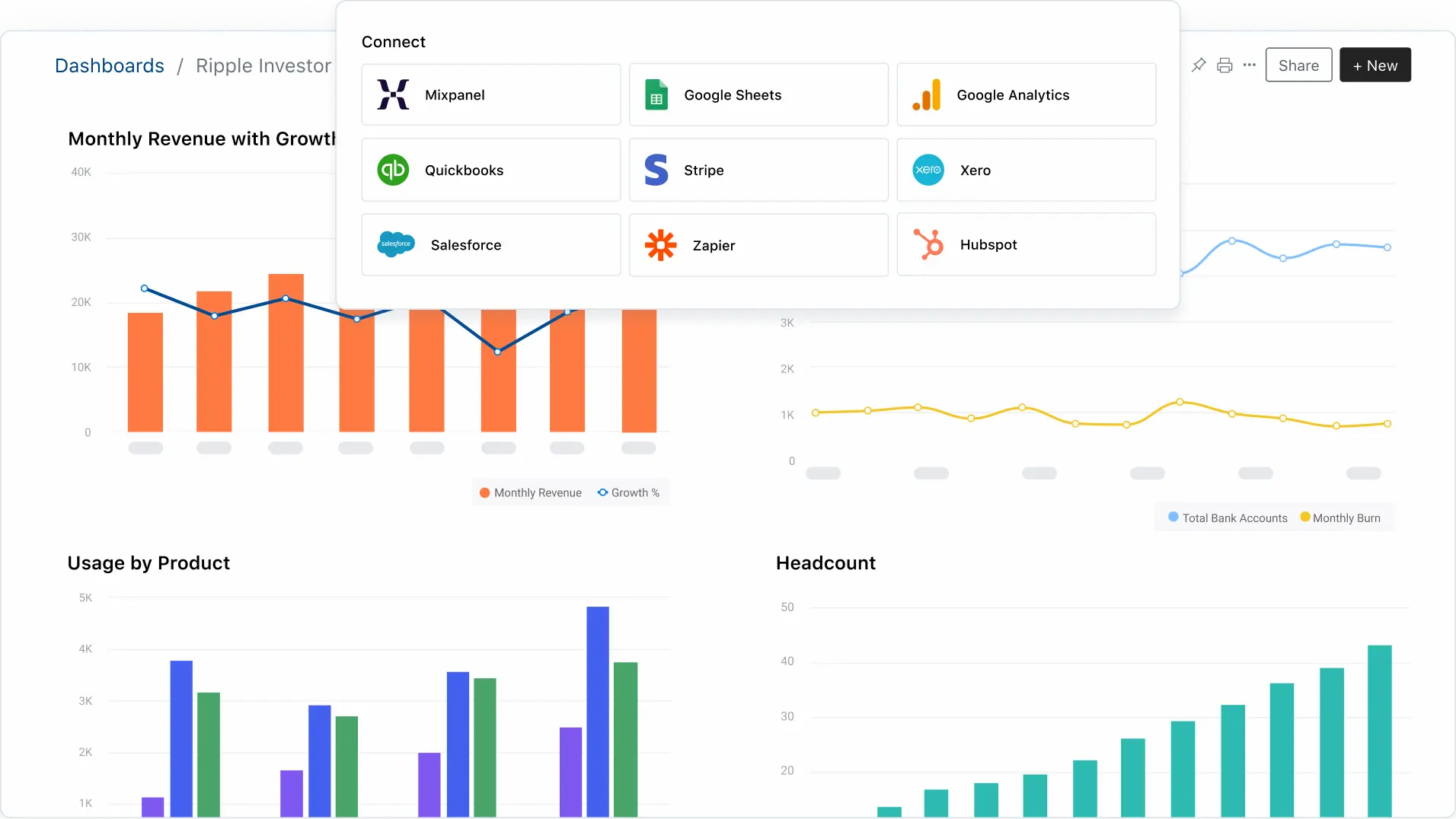
Task: Click the + New button
Action: (x=1375, y=65)
